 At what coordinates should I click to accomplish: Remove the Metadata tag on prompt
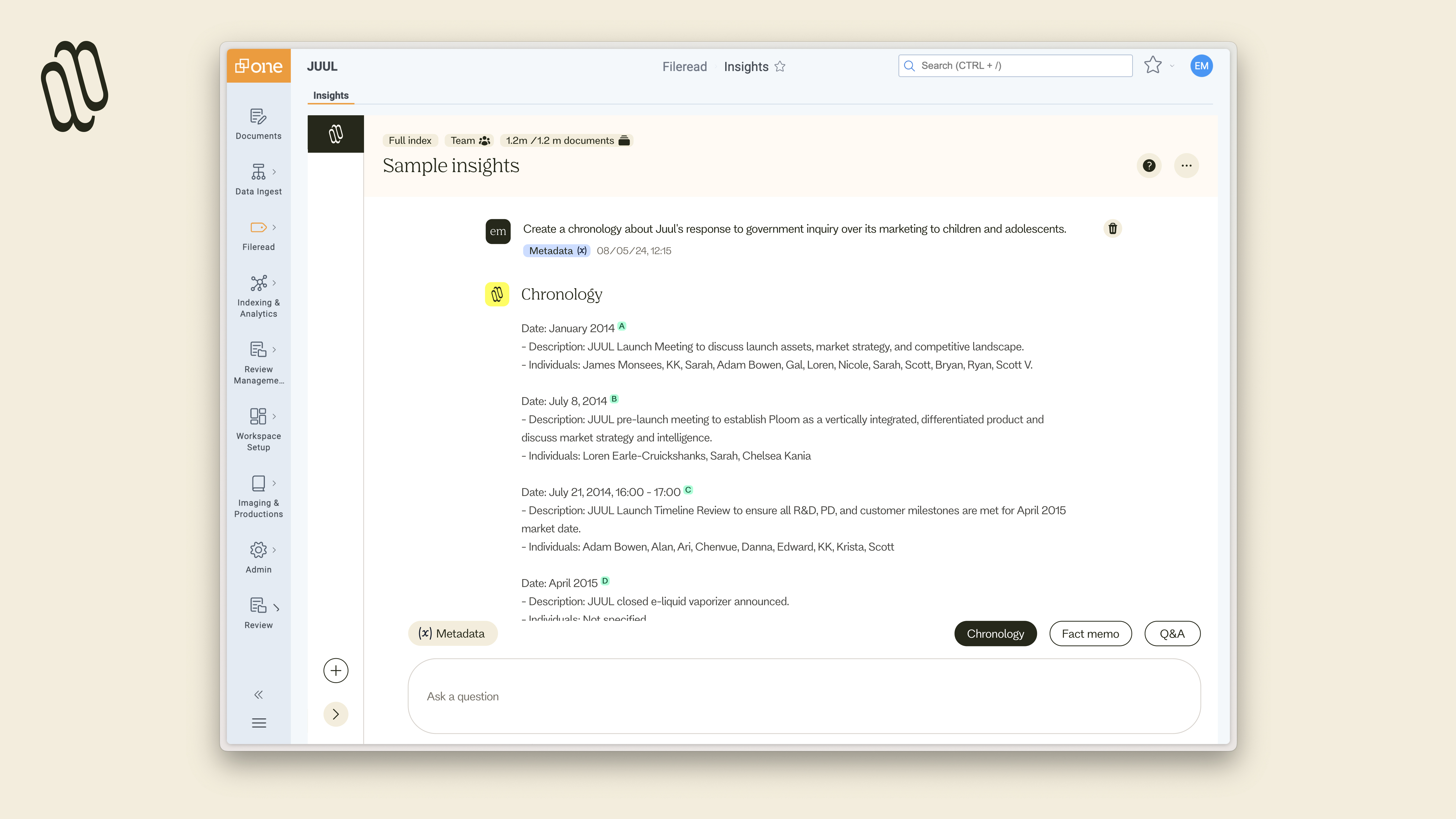click(x=582, y=251)
